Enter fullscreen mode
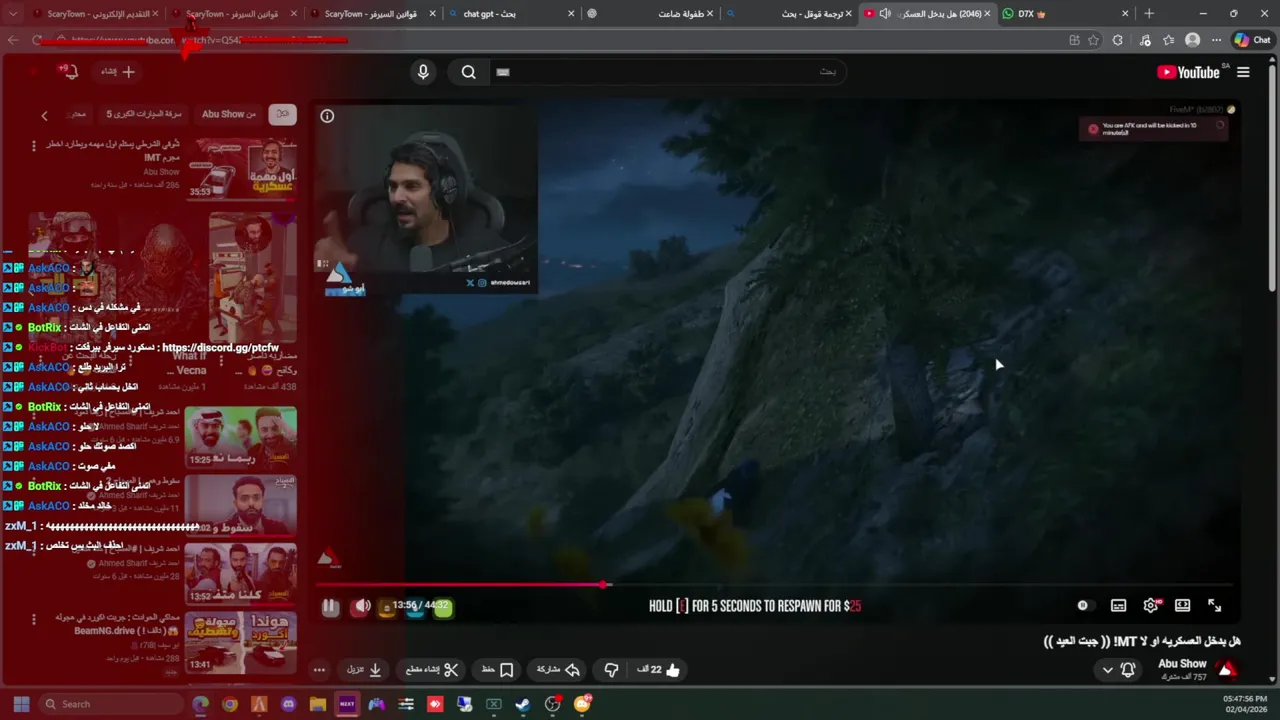Viewport: 1280px width, 720px height. point(1214,606)
